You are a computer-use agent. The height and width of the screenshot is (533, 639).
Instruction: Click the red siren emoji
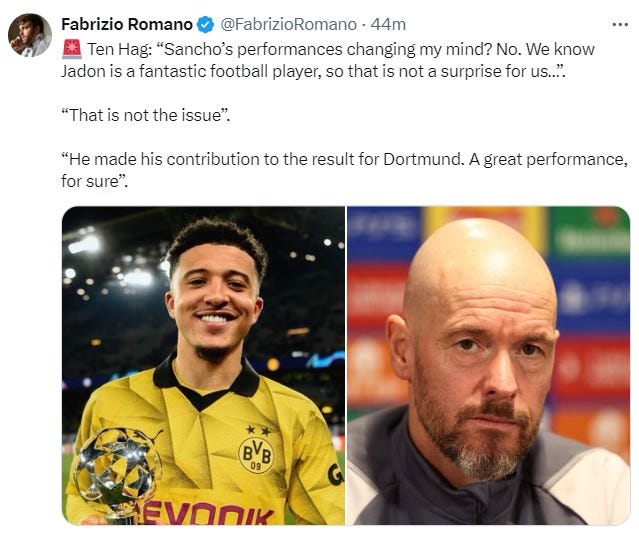tap(73, 49)
